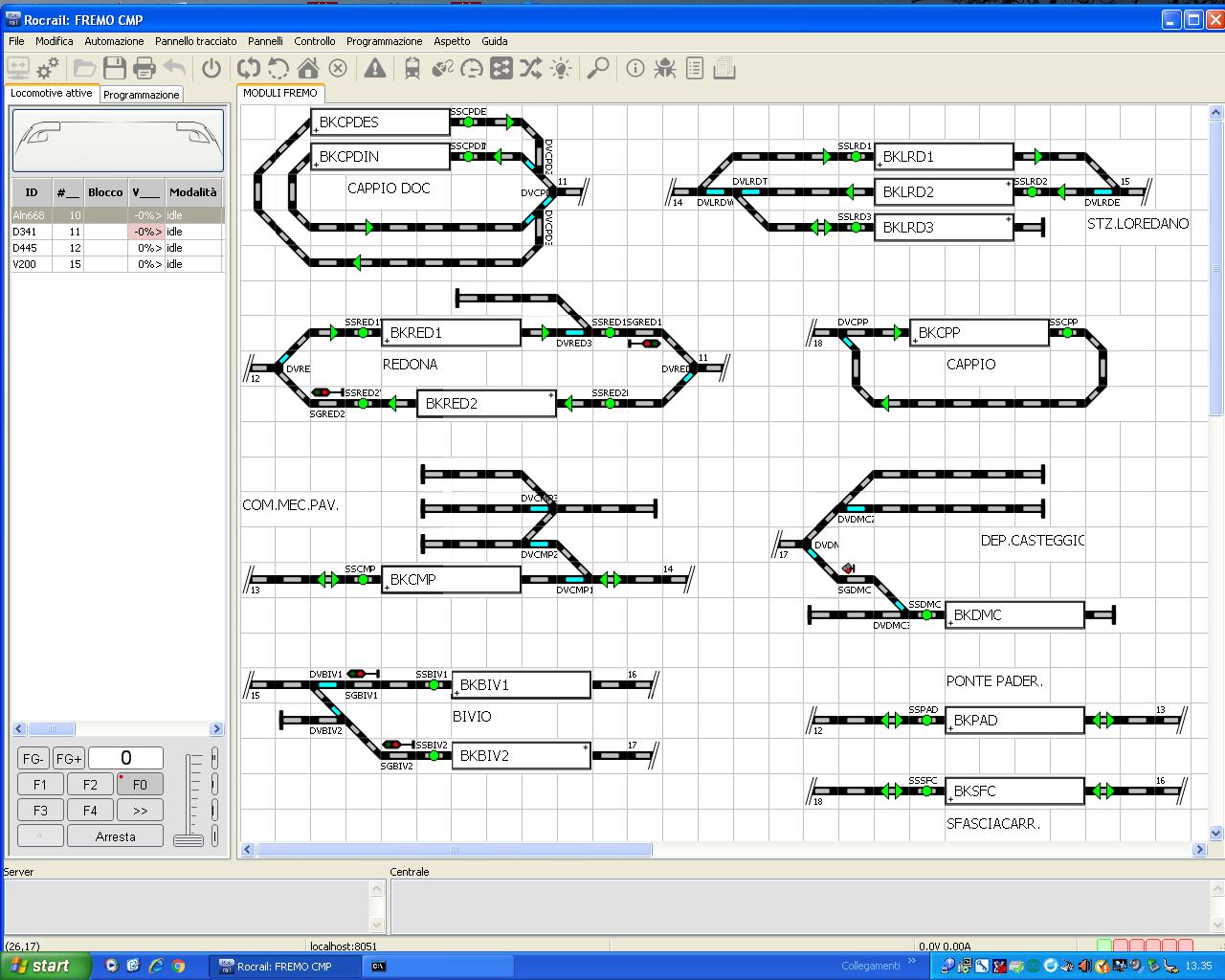This screenshot has width=1225, height=980.
Task: Click the crossed arrows switch icon
Action: (531, 68)
